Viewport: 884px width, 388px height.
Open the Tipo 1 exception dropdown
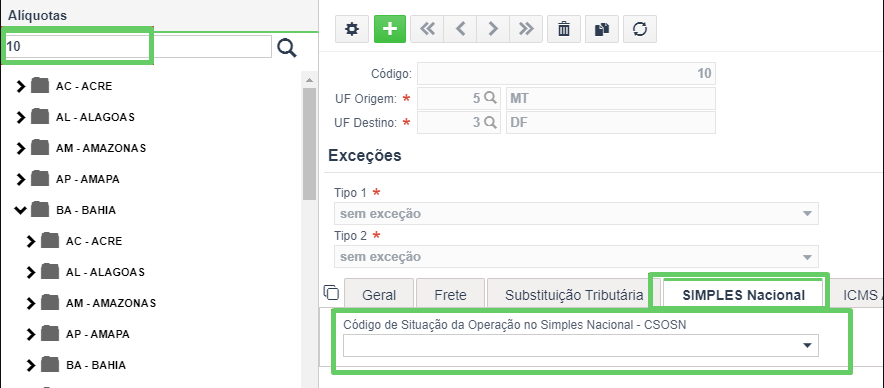coord(576,214)
